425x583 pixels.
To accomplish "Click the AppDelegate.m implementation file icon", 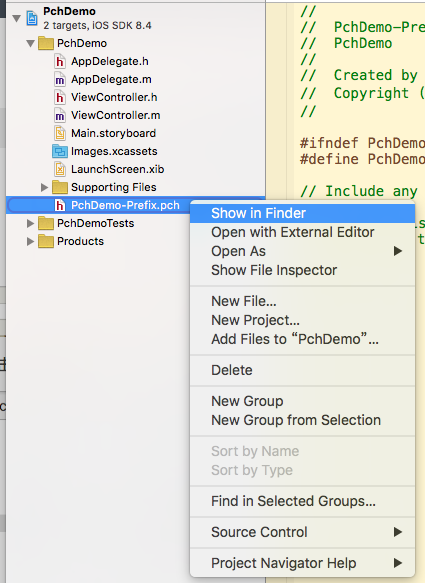I will click(59, 80).
